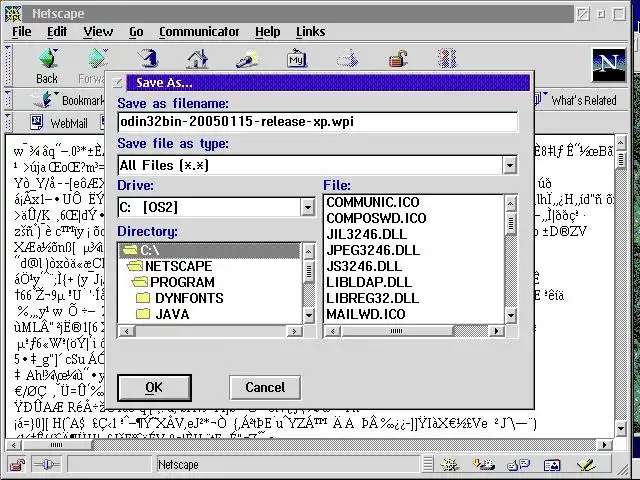
Task: Open the My Netscape toolbar icon
Action: [x=296, y=58]
